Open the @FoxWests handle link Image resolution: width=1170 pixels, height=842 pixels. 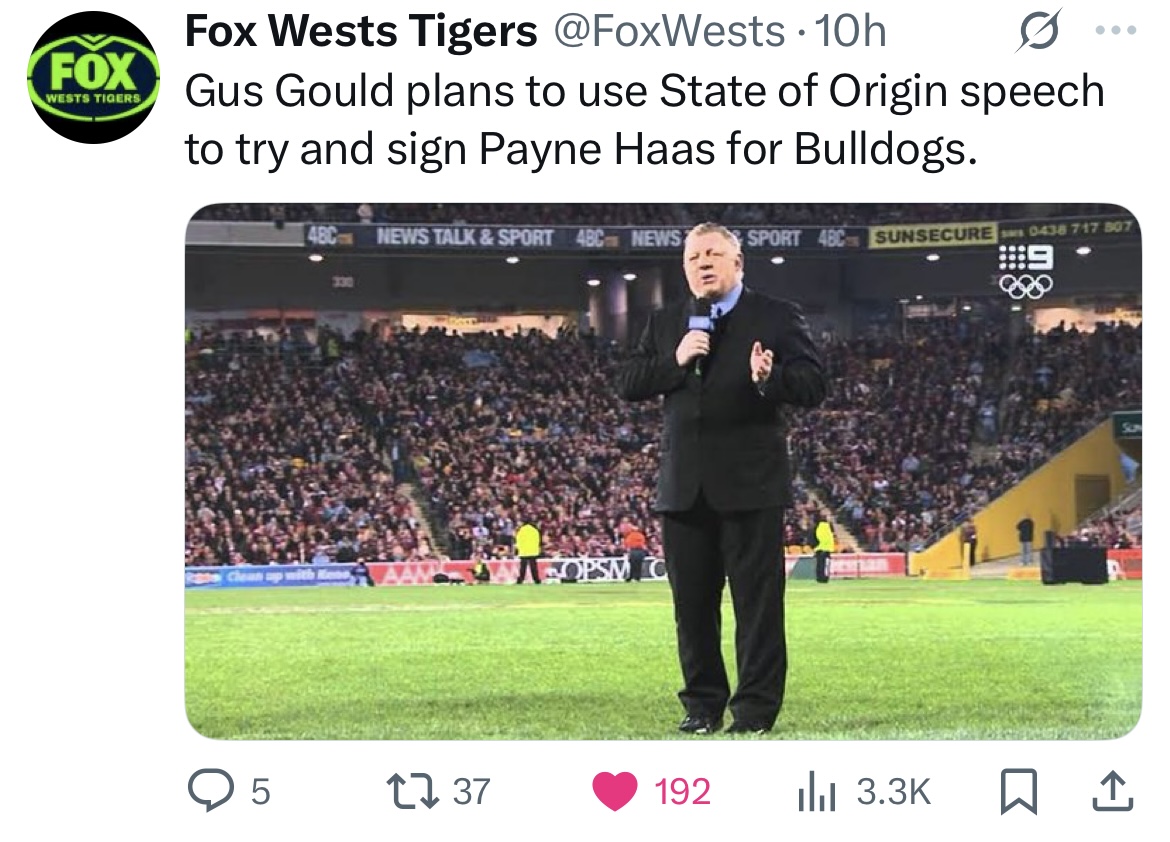point(668,31)
